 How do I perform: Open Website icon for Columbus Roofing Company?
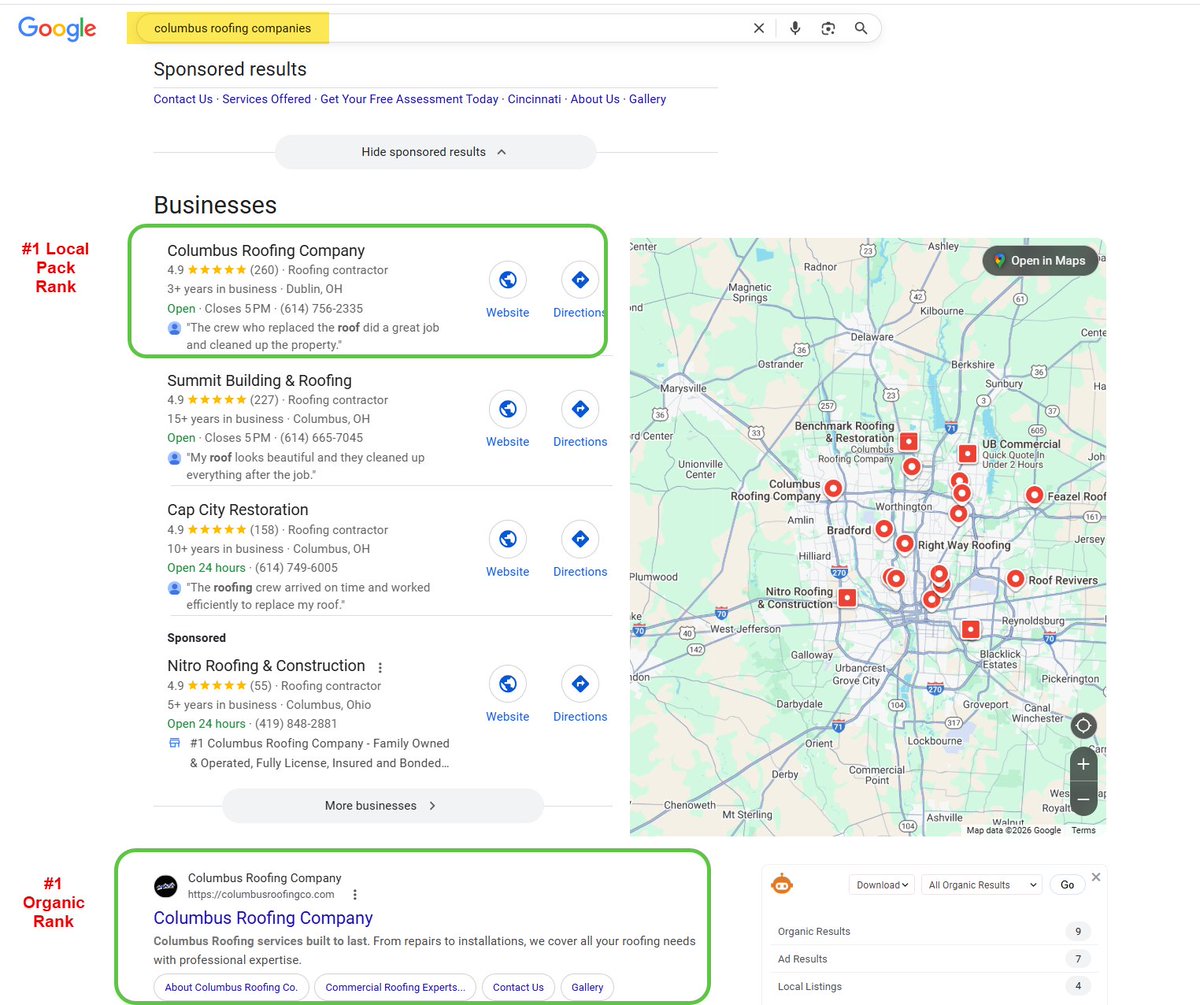(508, 280)
